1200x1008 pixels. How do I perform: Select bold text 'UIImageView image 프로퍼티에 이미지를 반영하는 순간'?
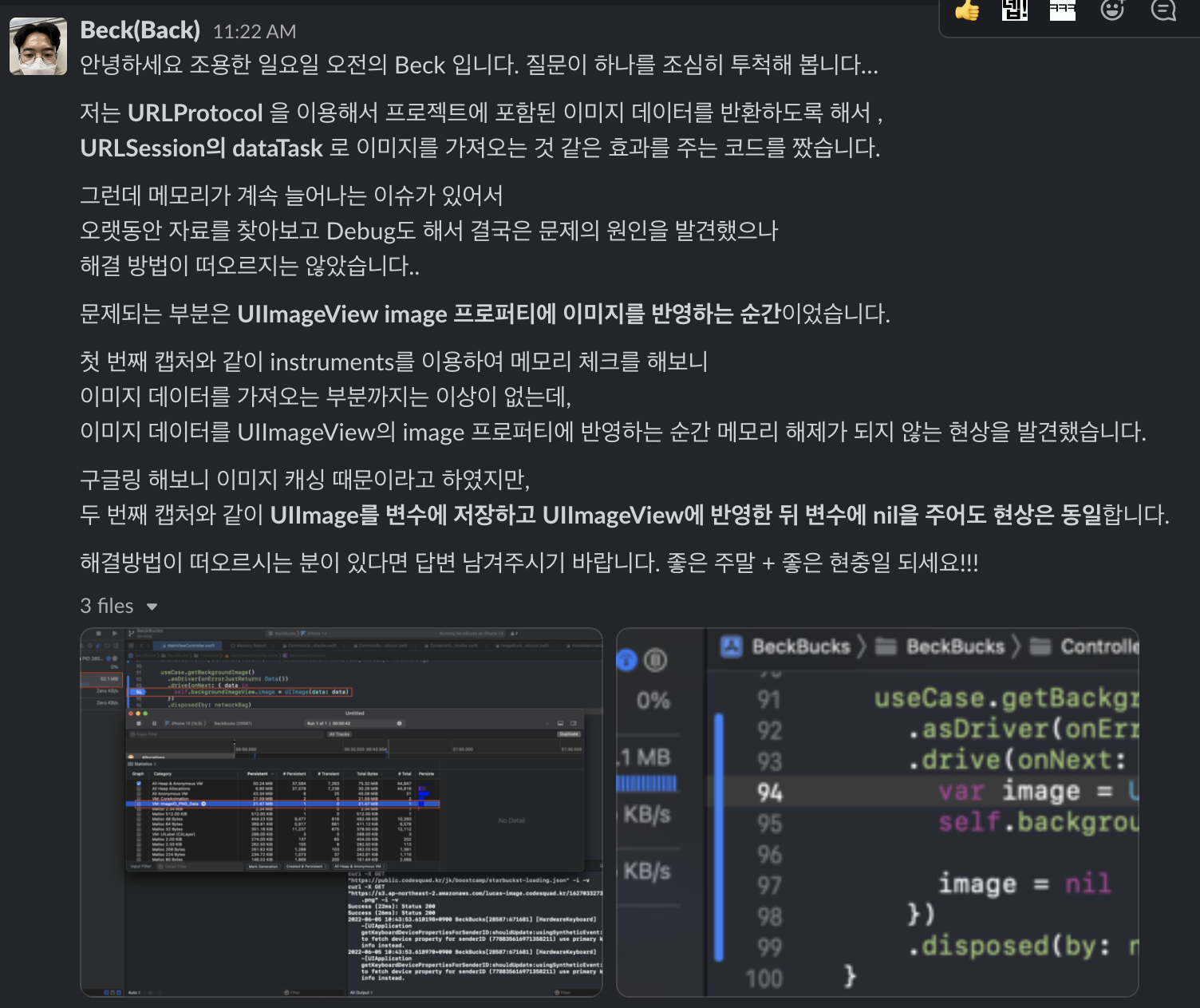[509, 314]
